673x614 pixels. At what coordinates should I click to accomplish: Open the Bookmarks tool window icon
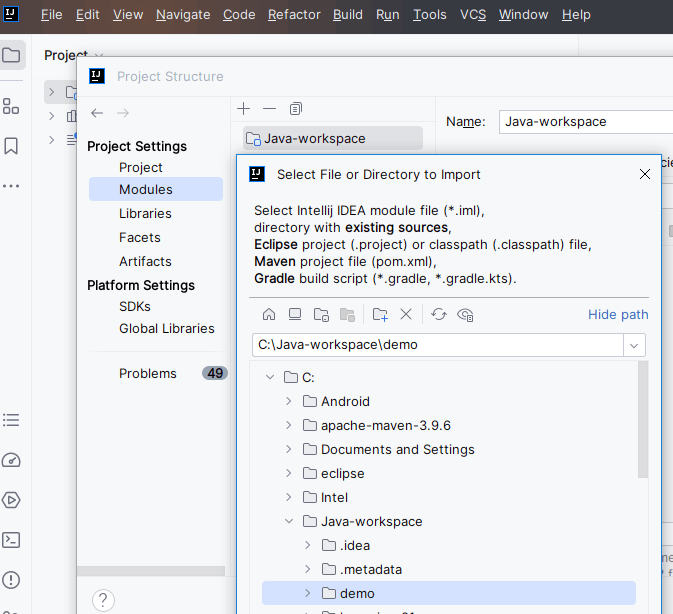pos(11,146)
